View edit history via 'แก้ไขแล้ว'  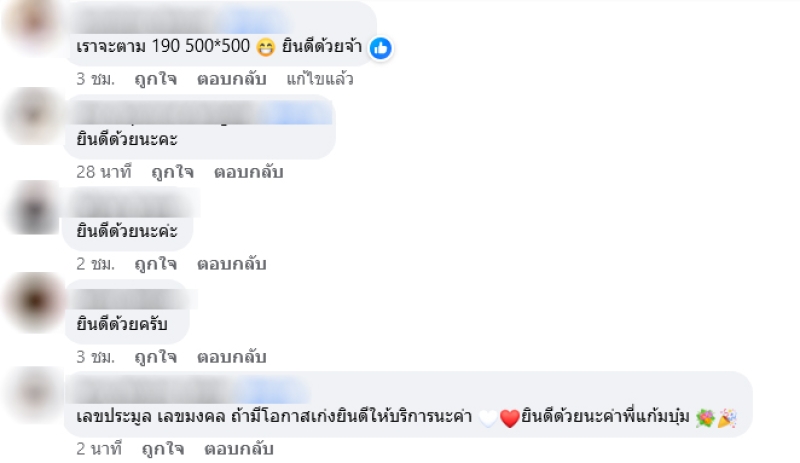click(320, 79)
